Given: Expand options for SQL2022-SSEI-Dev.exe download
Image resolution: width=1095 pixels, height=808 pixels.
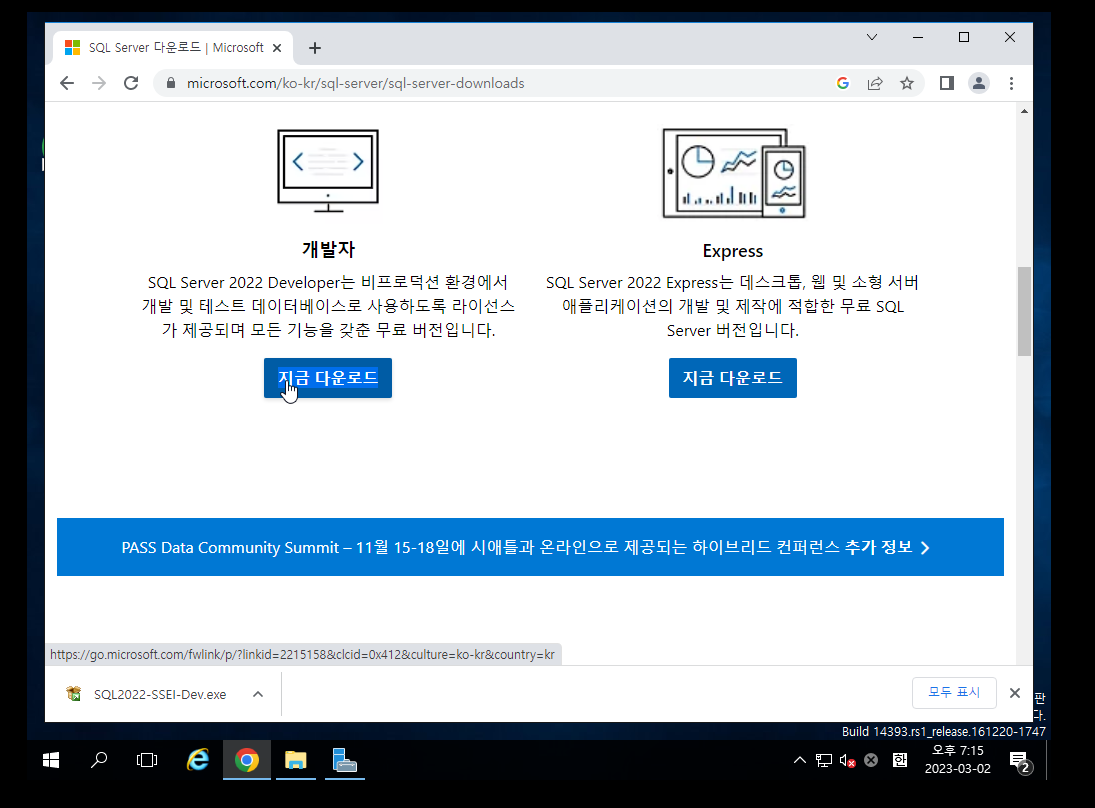Looking at the screenshot, I should [x=258, y=694].
